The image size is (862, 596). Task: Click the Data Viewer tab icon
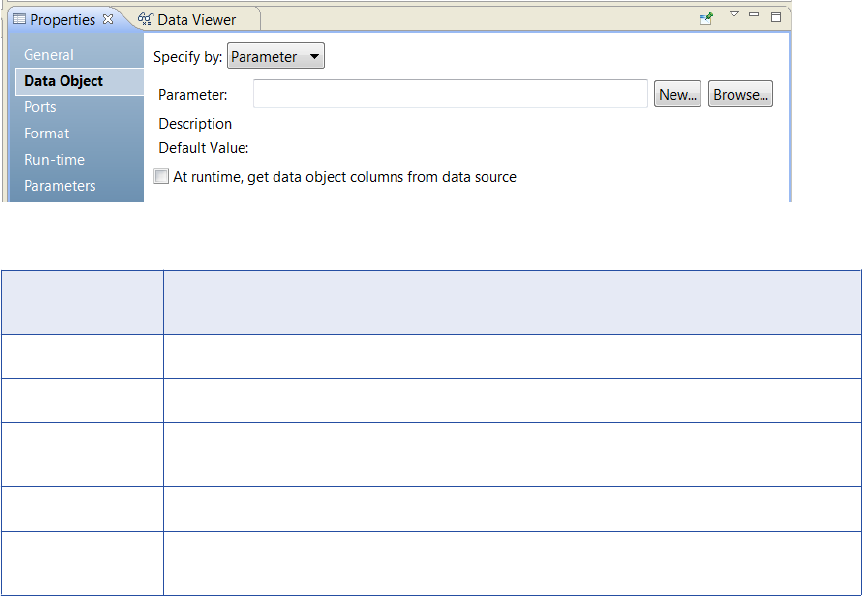(x=145, y=19)
